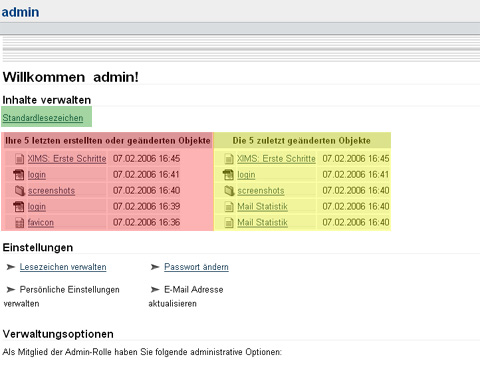This screenshot has width=480, height=365.
Task: Click the icon beside login dated 16:39
Action: tap(19, 207)
